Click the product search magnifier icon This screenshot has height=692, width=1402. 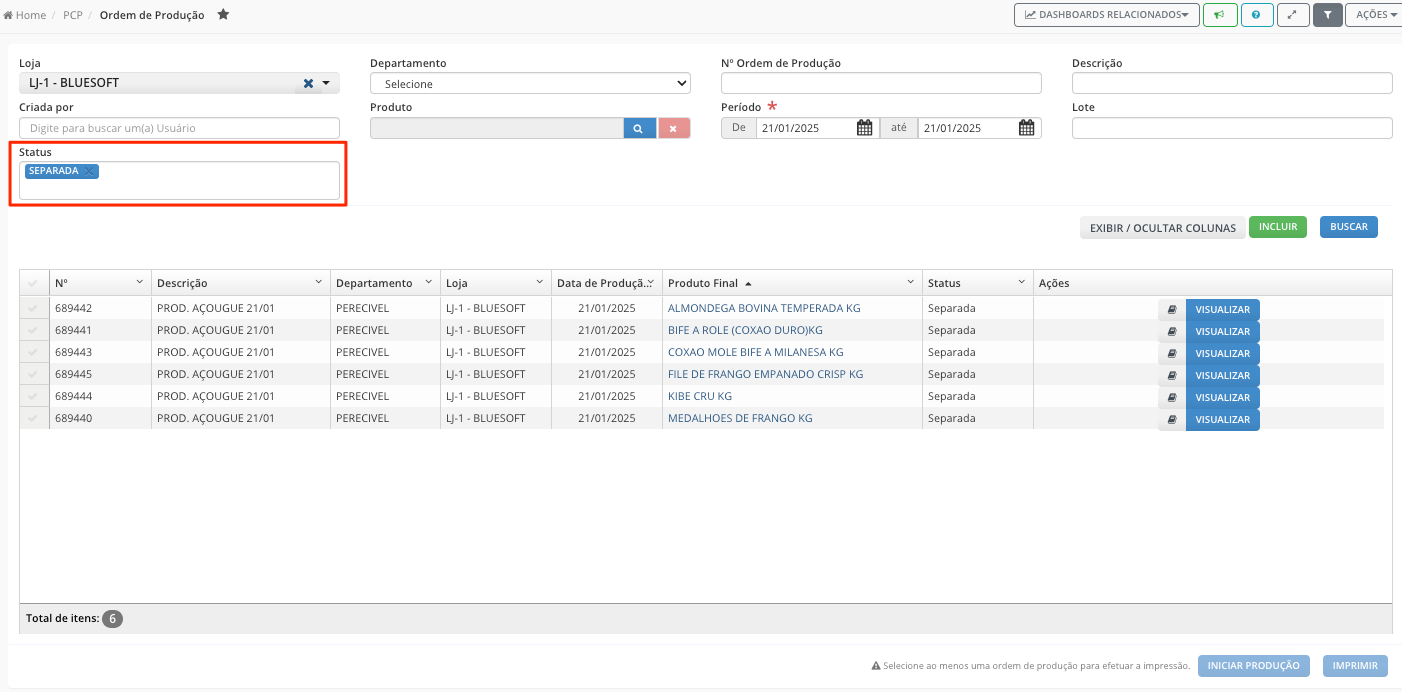coord(640,128)
